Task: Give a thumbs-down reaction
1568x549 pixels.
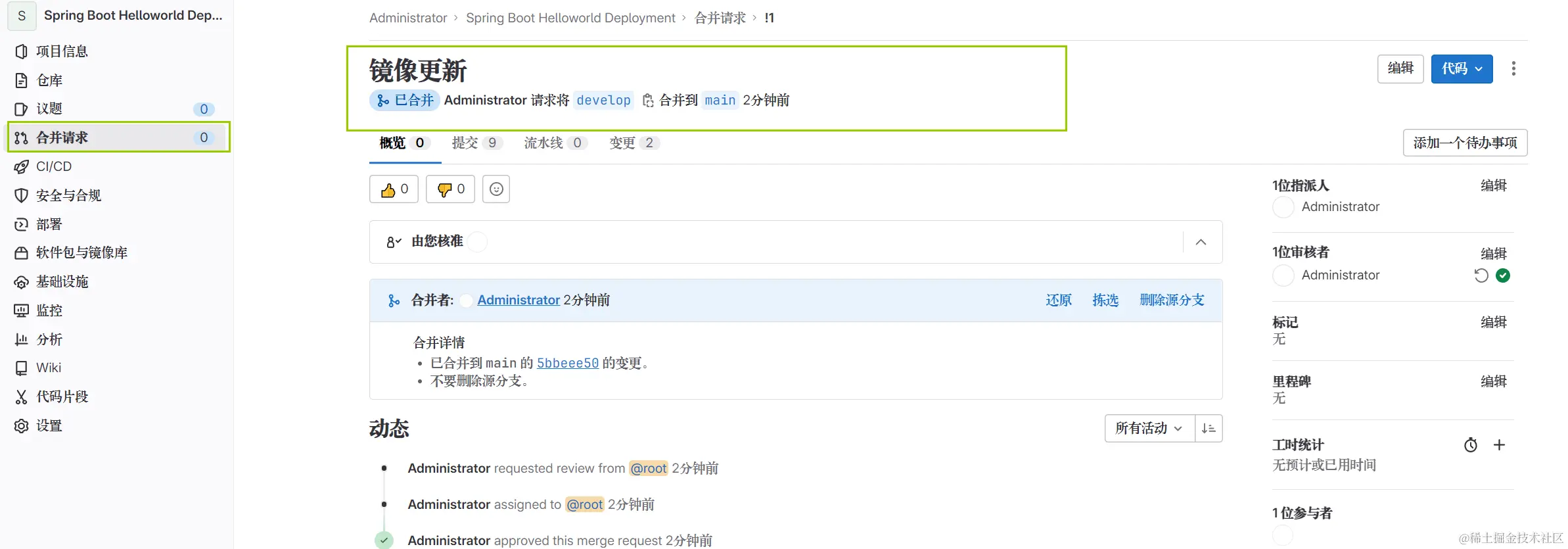Action: [x=450, y=189]
